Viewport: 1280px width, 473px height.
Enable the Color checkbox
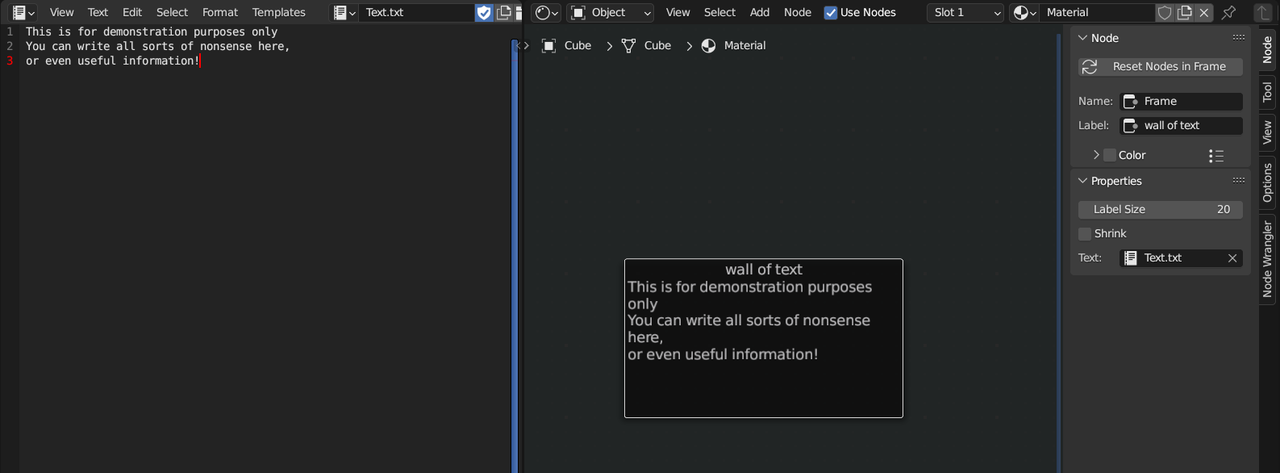pyautogui.click(x=1109, y=155)
